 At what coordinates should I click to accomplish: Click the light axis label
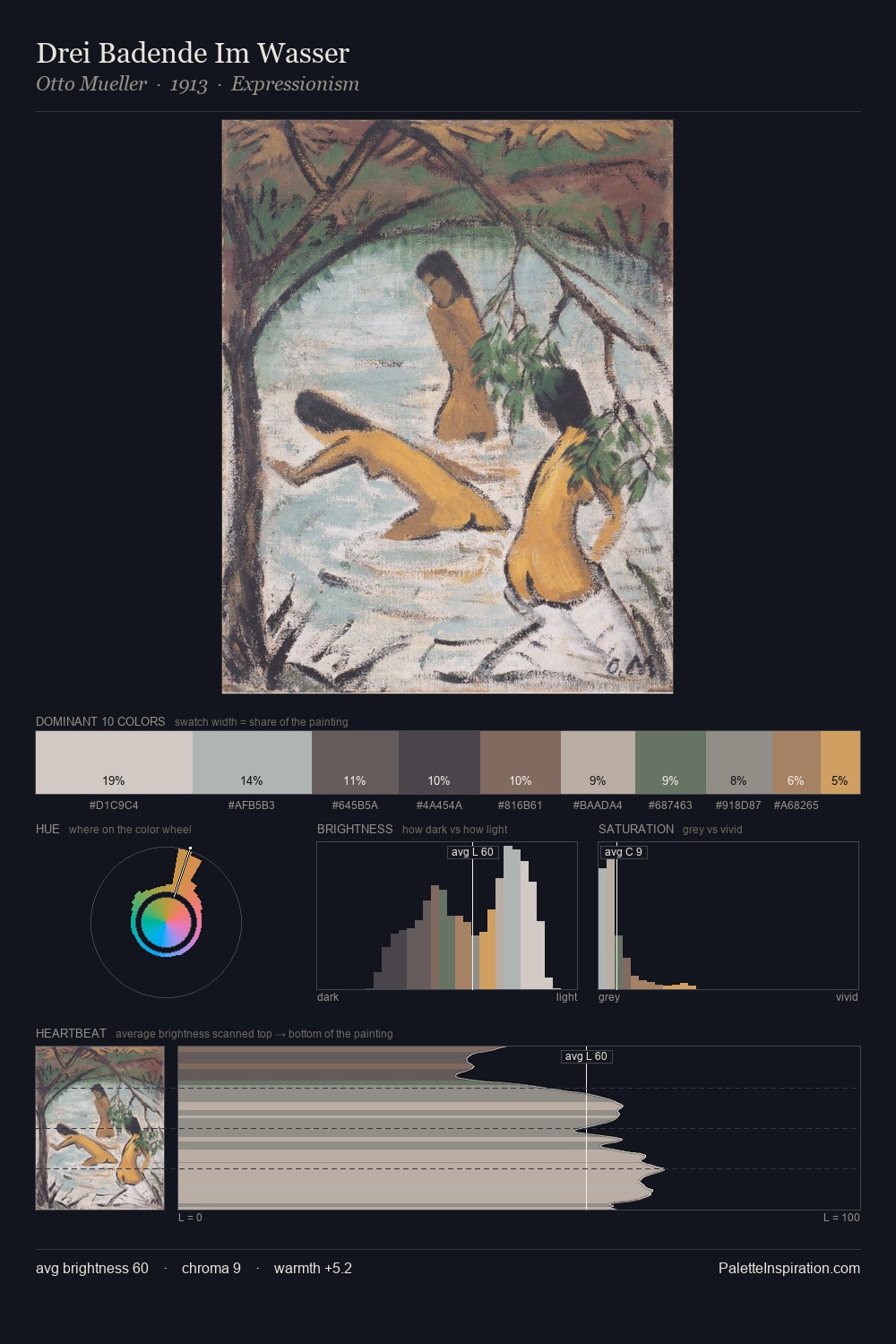567,997
